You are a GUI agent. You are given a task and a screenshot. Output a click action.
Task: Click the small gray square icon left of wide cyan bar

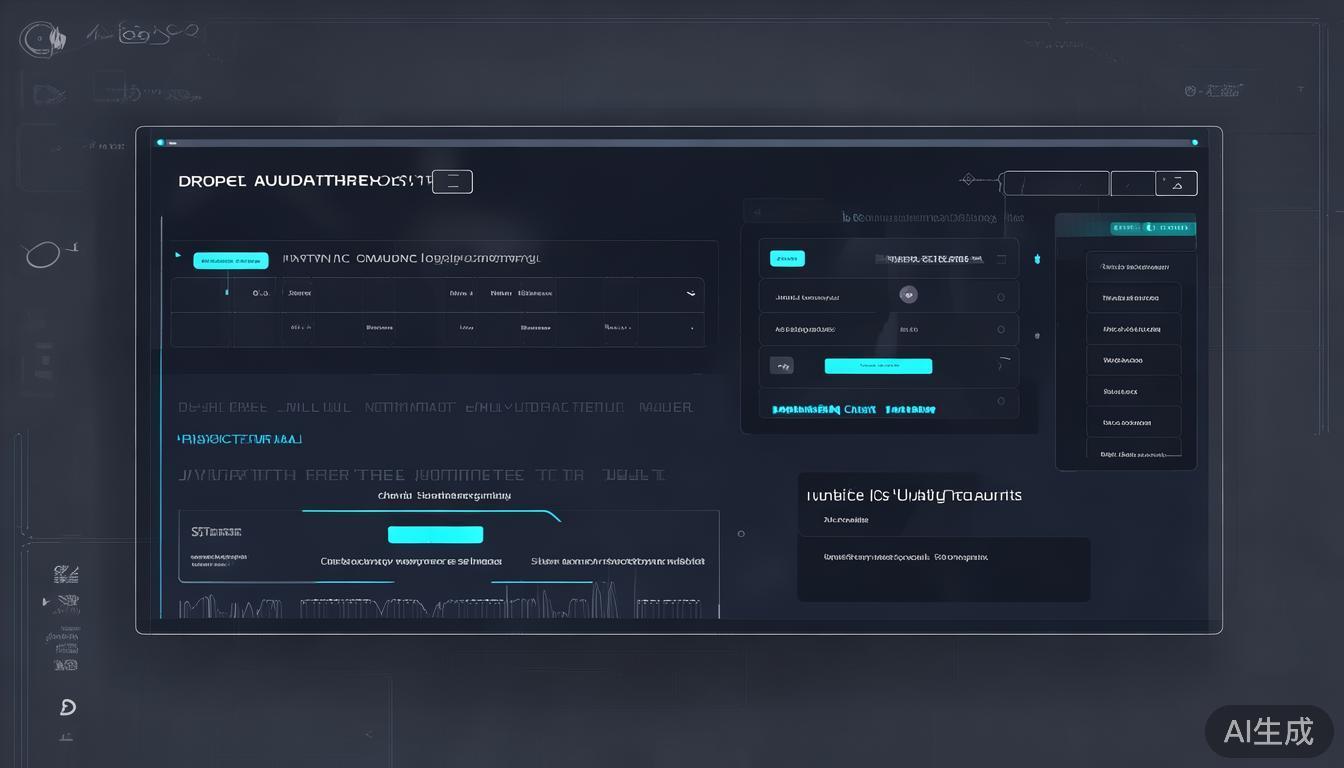(782, 366)
